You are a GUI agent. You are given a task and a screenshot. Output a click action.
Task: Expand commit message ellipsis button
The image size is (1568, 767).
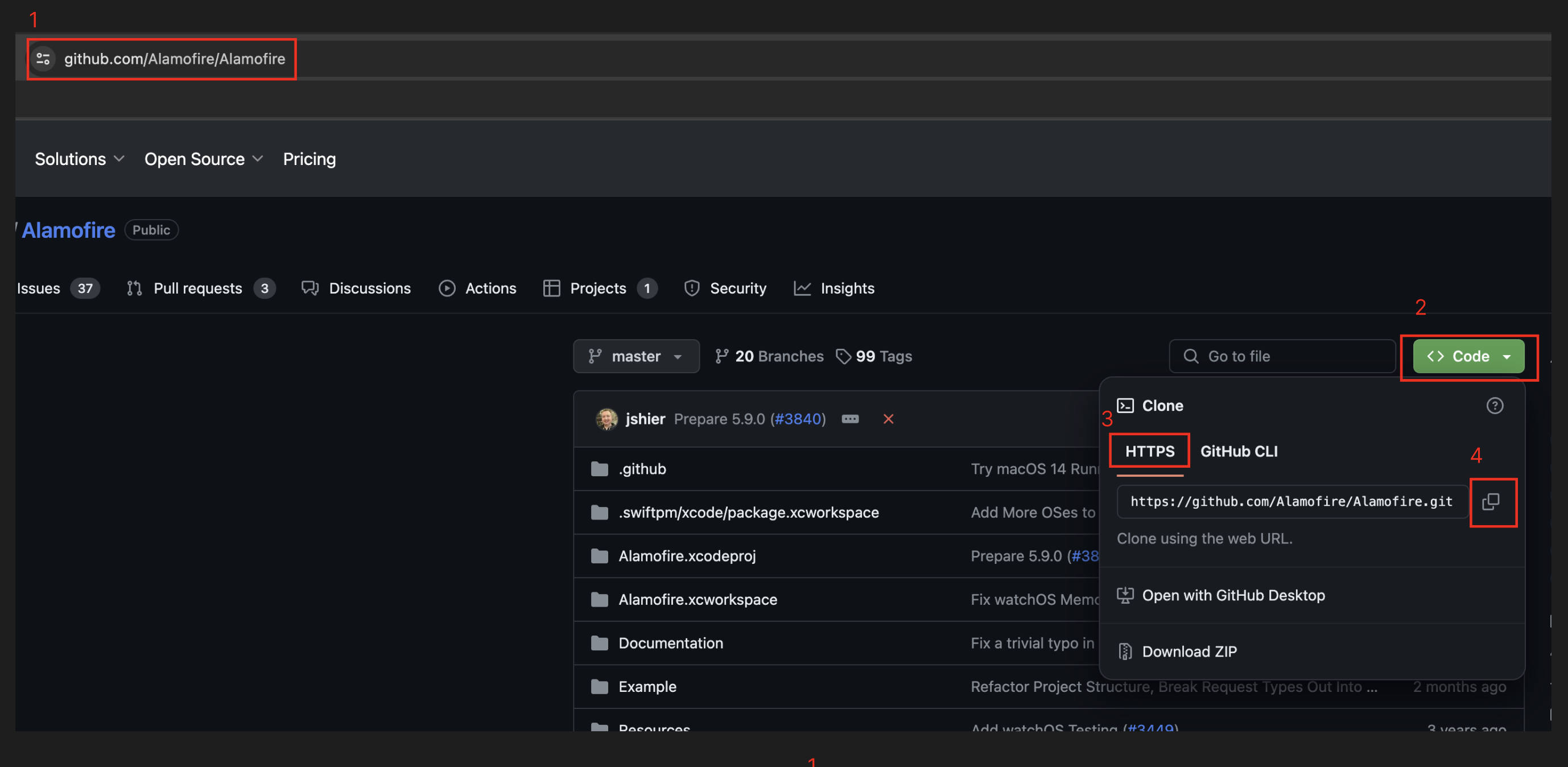[850, 419]
